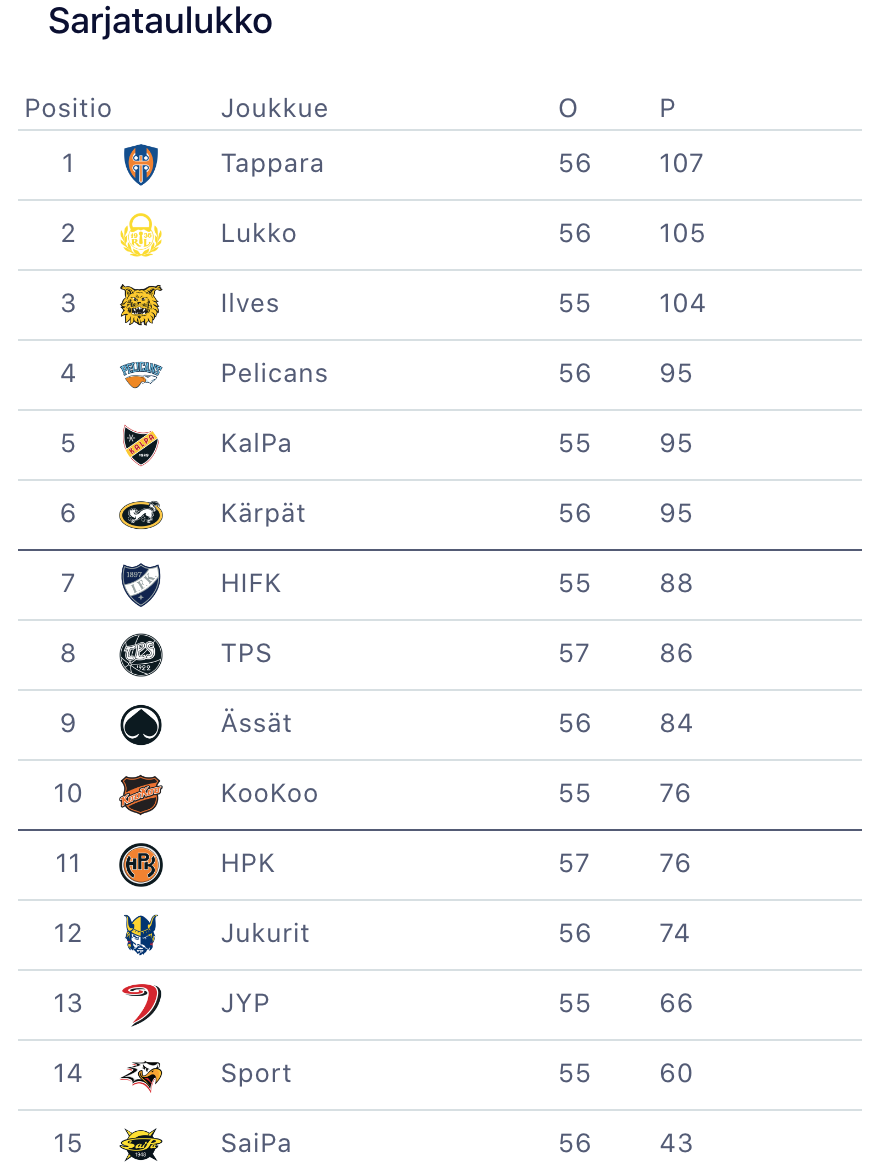Click the Ässät spade logo
The height and width of the screenshot is (1172, 882).
[x=140, y=725]
